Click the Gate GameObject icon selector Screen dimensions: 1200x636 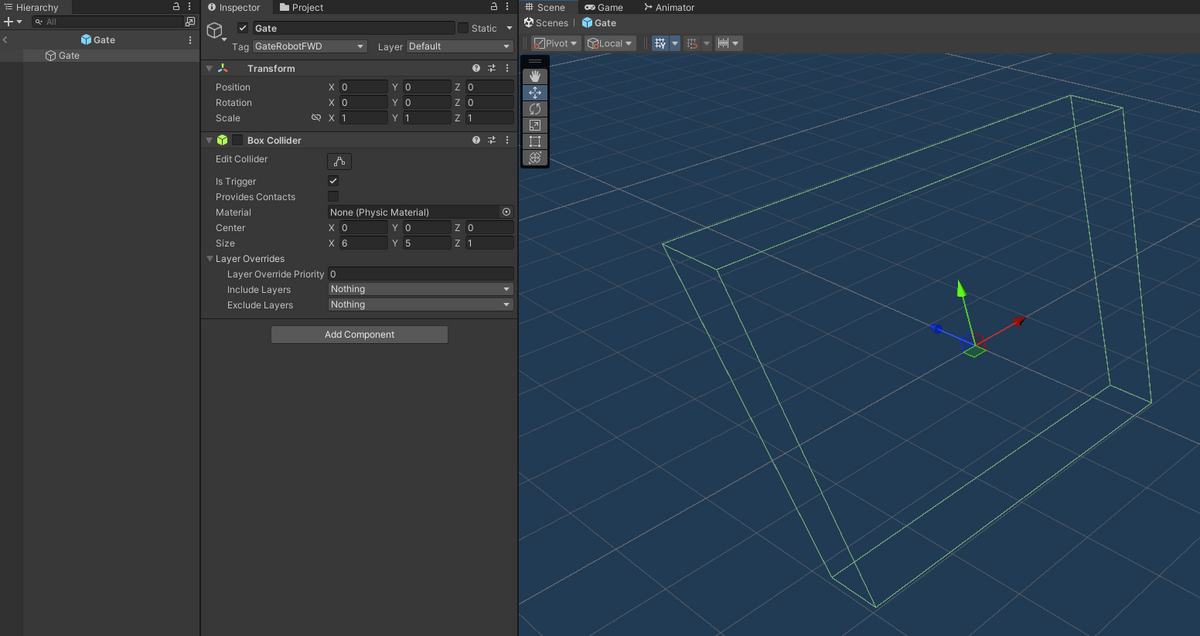pyautogui.click(x=217, y=32)
